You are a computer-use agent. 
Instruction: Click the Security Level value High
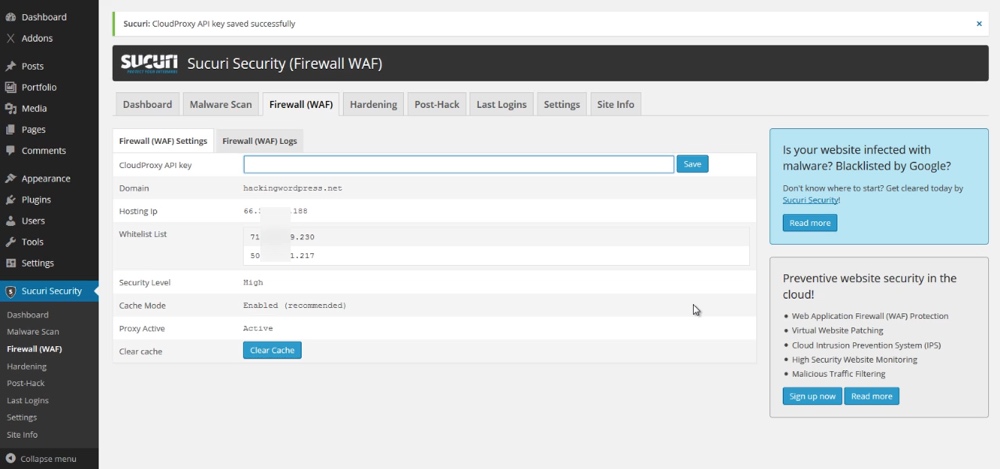253,282
